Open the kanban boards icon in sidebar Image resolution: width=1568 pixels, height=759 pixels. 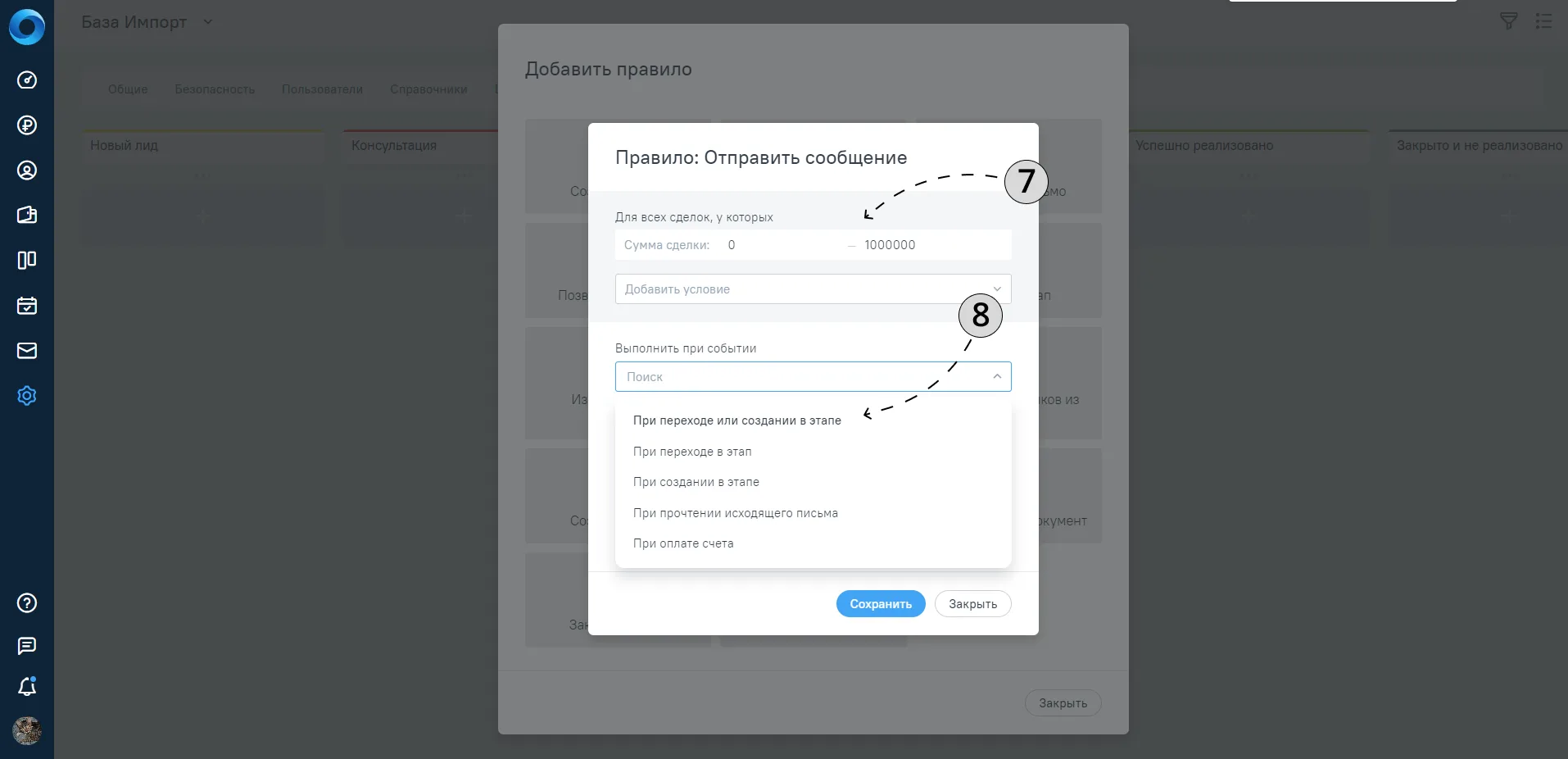point(27,261)
